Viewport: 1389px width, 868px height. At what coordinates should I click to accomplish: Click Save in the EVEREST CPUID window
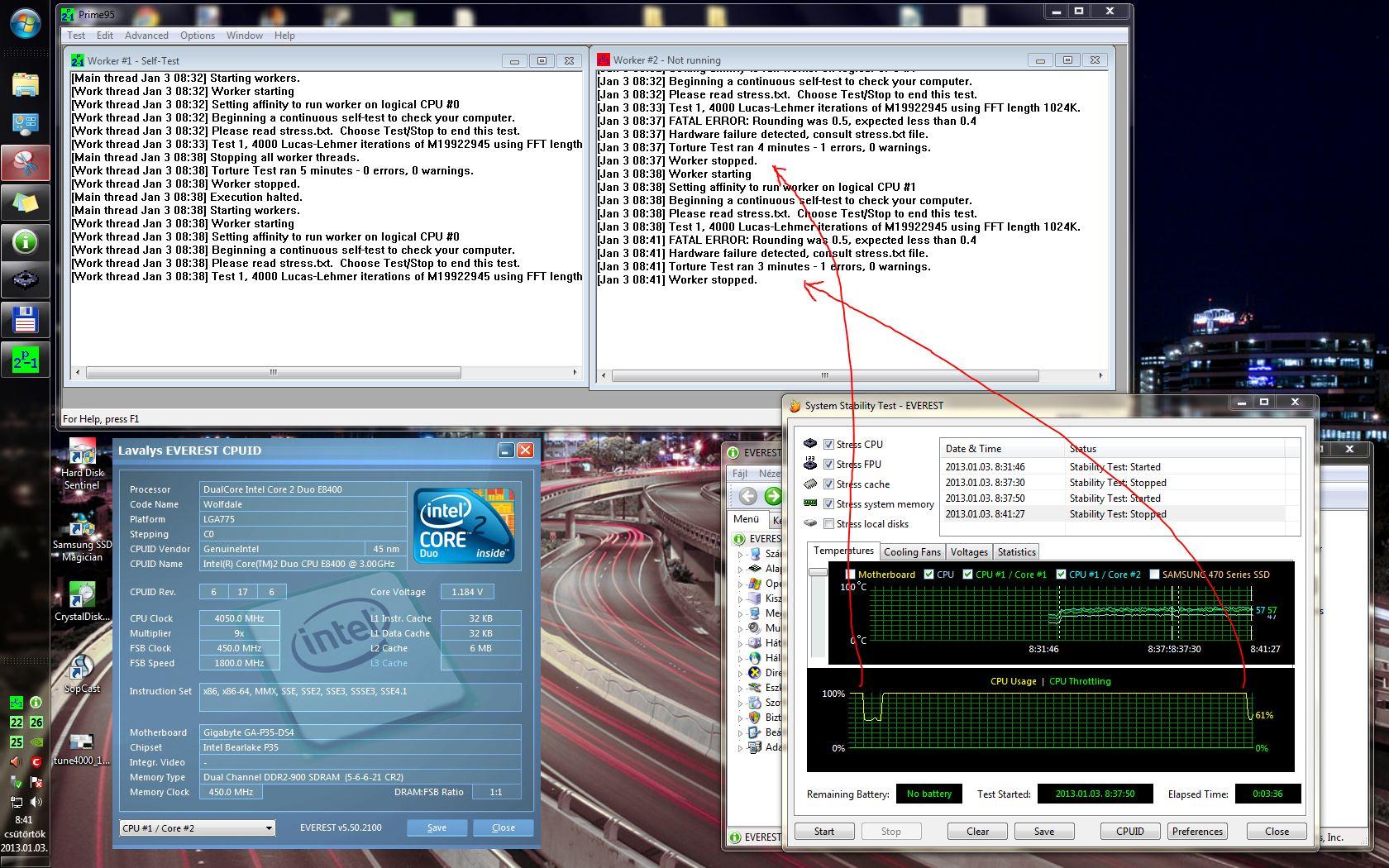(x=437, y=827)
